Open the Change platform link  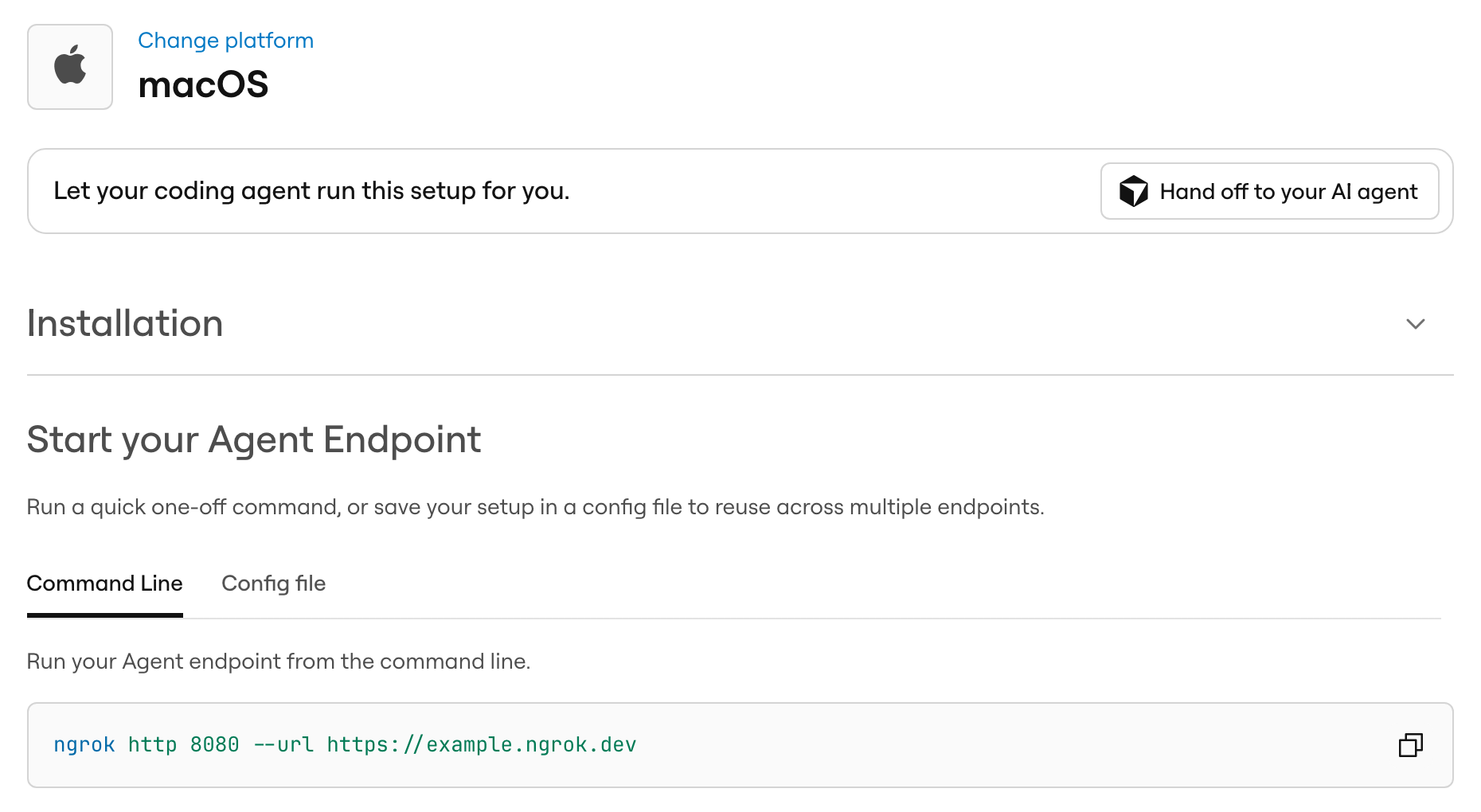(x=226, y=41)
